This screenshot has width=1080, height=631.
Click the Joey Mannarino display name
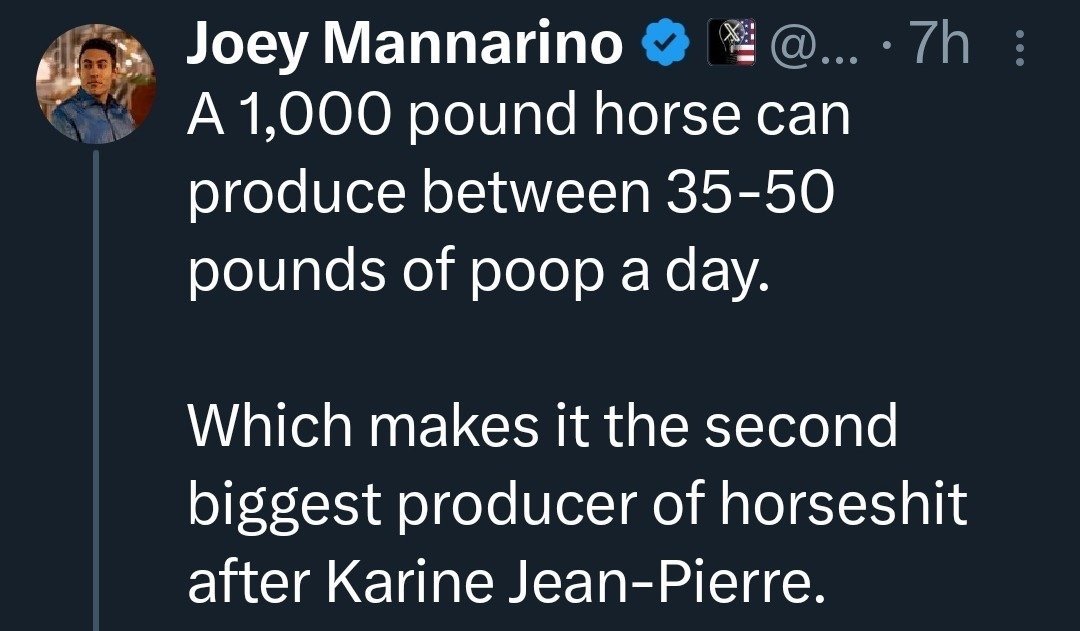point(404,43)
